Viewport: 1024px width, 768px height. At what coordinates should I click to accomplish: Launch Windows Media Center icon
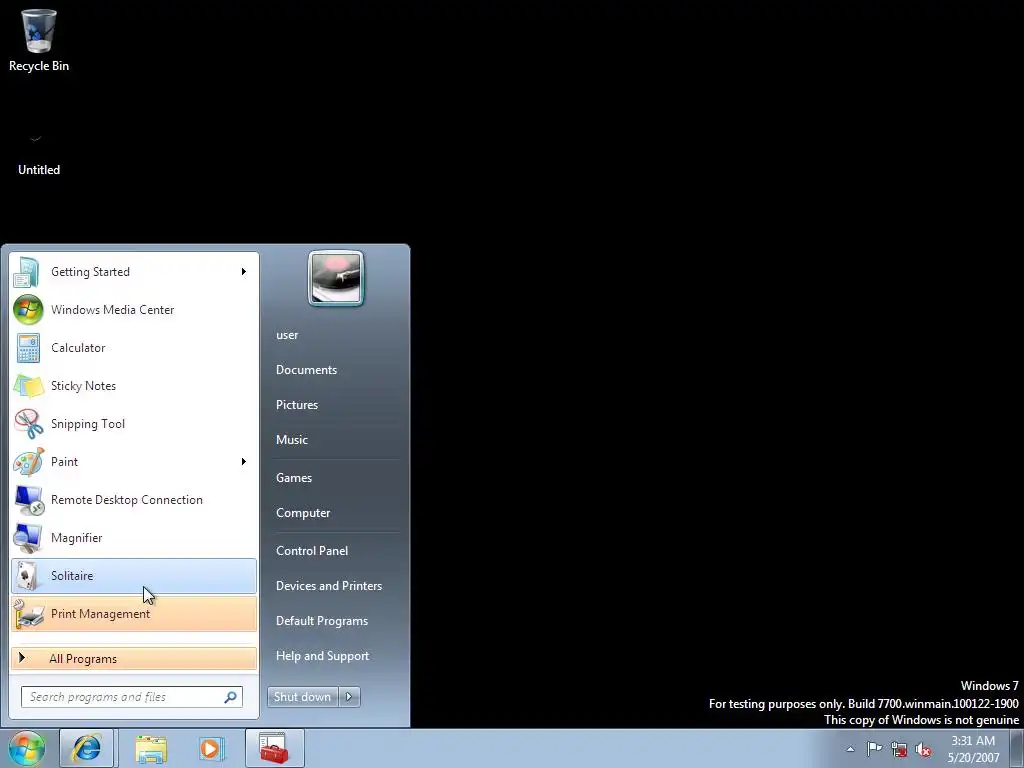pyautogui.click(x=27, y=310)
